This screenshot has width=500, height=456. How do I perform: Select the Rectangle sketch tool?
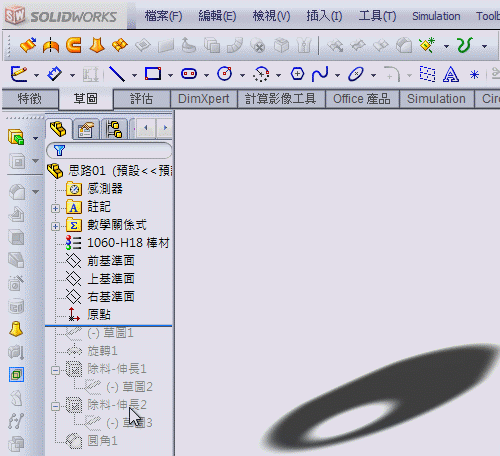click(153, 74)
